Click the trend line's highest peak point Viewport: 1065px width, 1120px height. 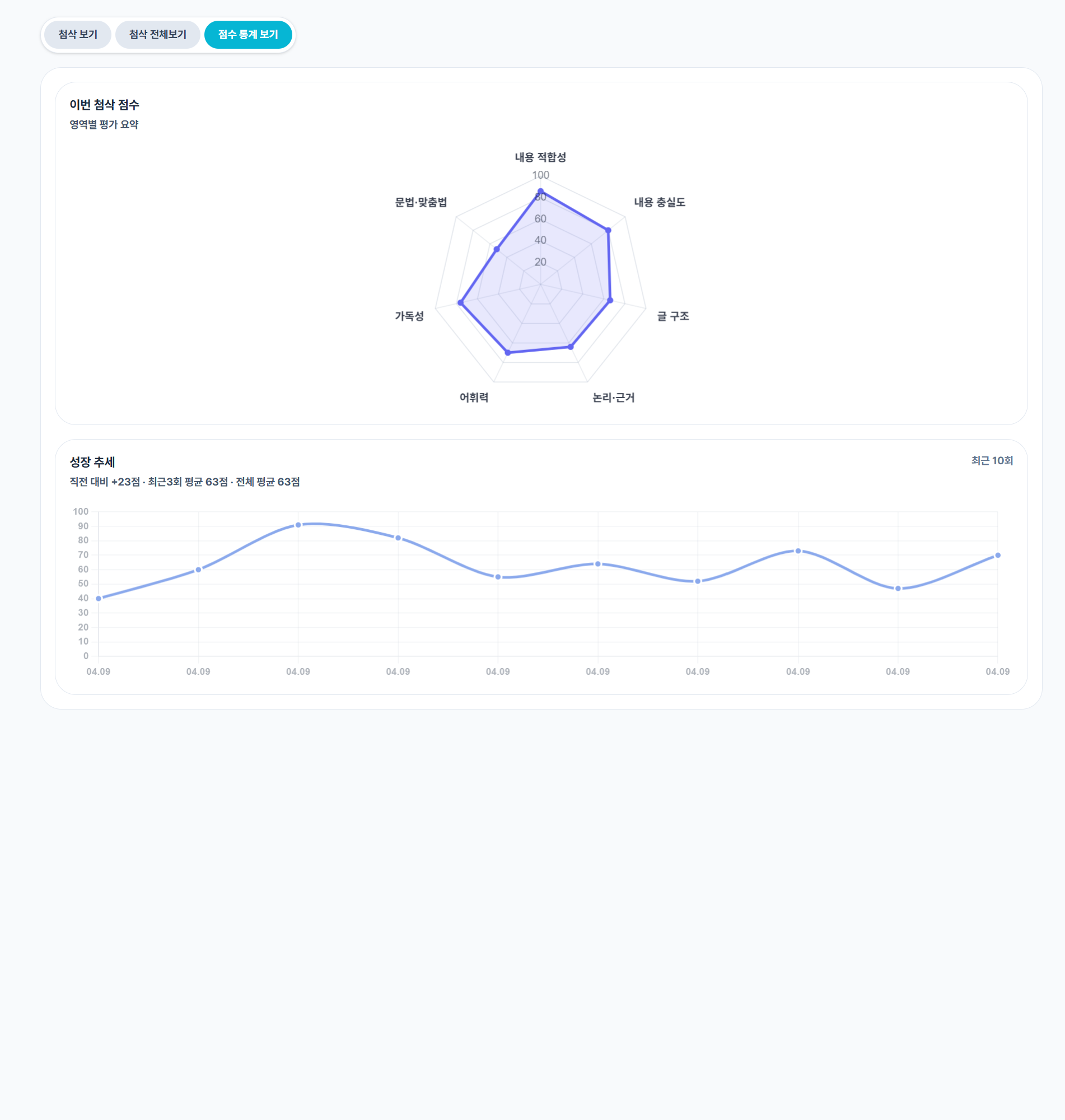[298, 525]
